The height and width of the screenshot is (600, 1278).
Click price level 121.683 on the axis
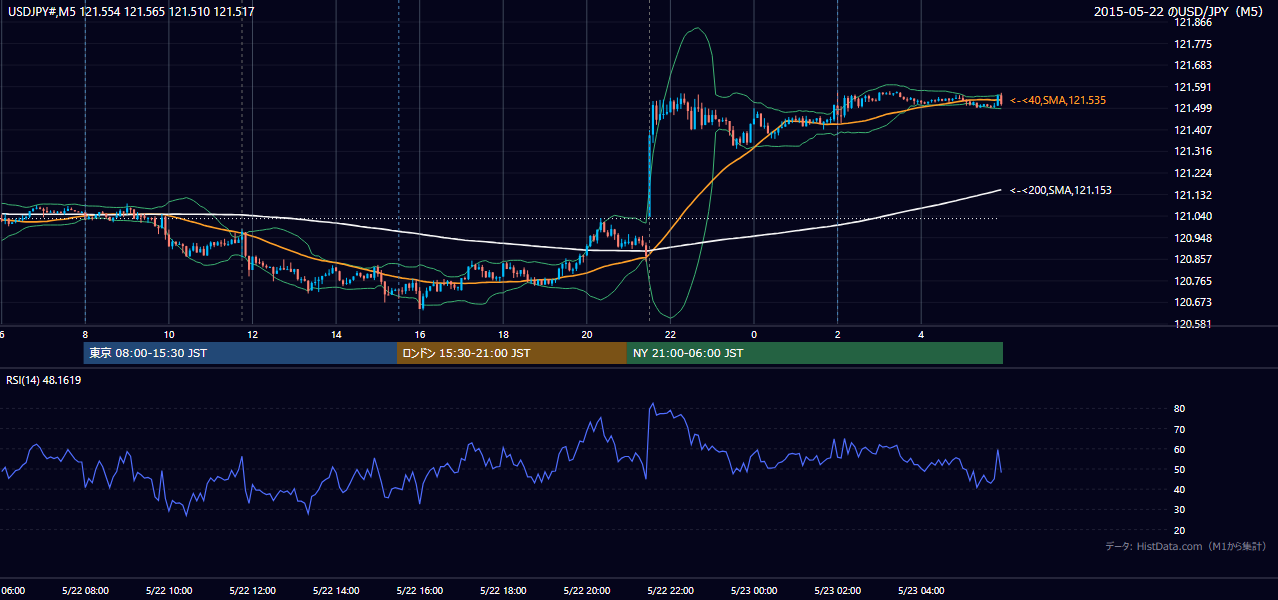tap(1193, 65)
